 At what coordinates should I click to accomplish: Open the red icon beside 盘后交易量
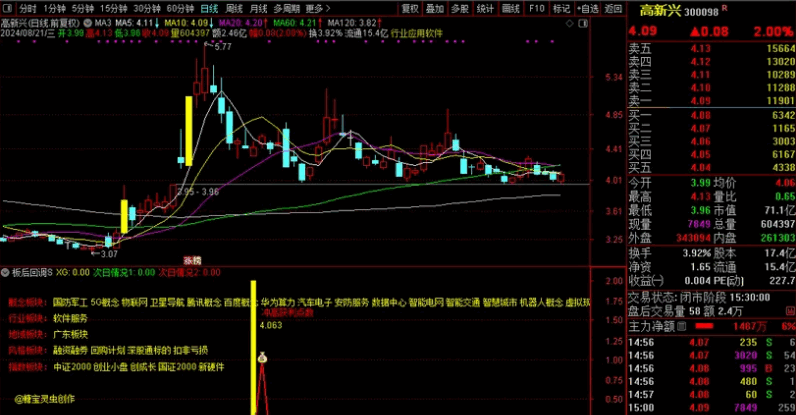(x=790, y=311)
